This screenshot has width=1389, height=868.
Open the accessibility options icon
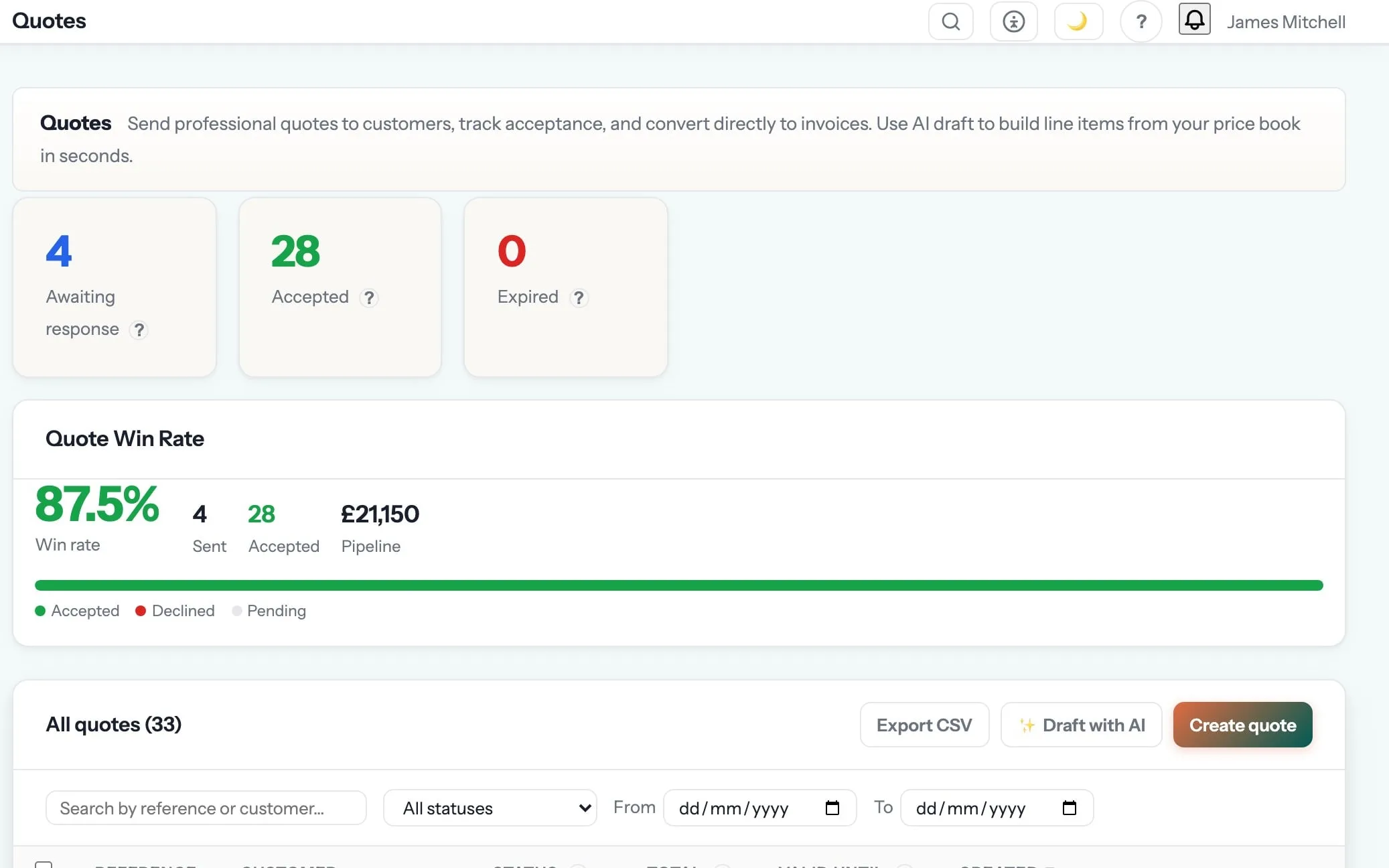(x=1013, y=21)
